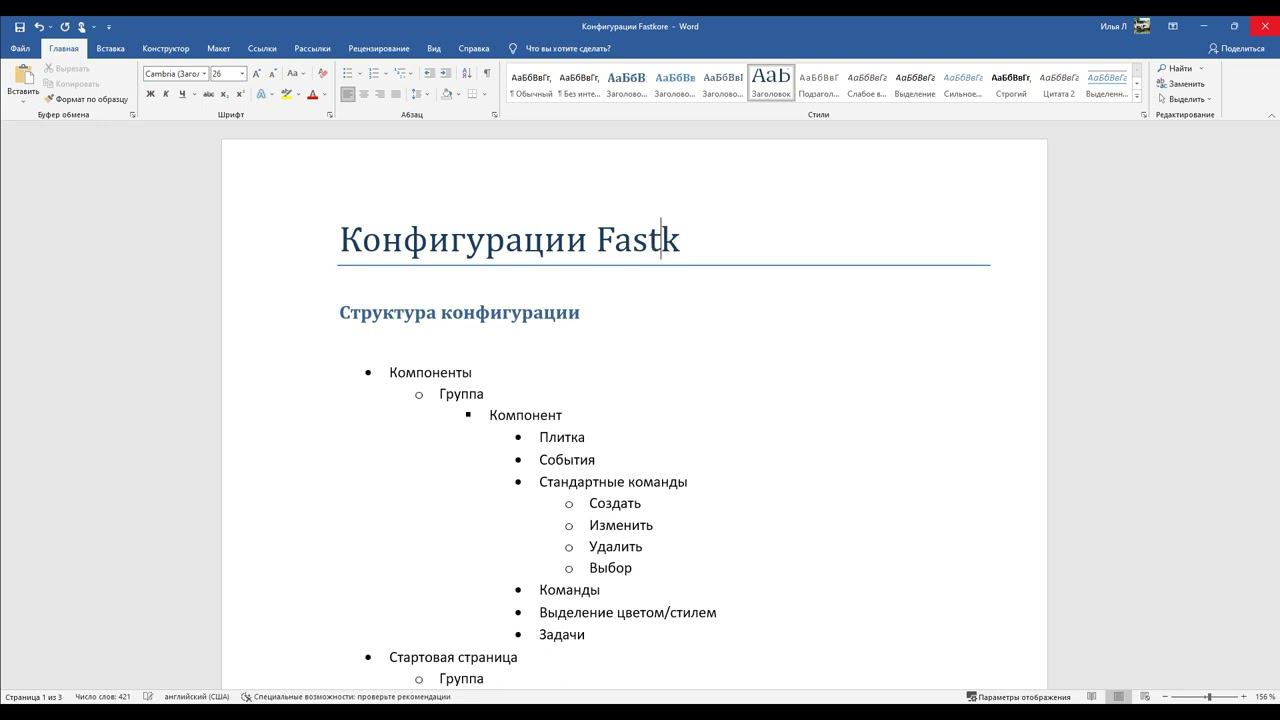The image size is (1280, 720).
Task: Switch to the Рецензирование (Review) tab
Action: (379, 48)
